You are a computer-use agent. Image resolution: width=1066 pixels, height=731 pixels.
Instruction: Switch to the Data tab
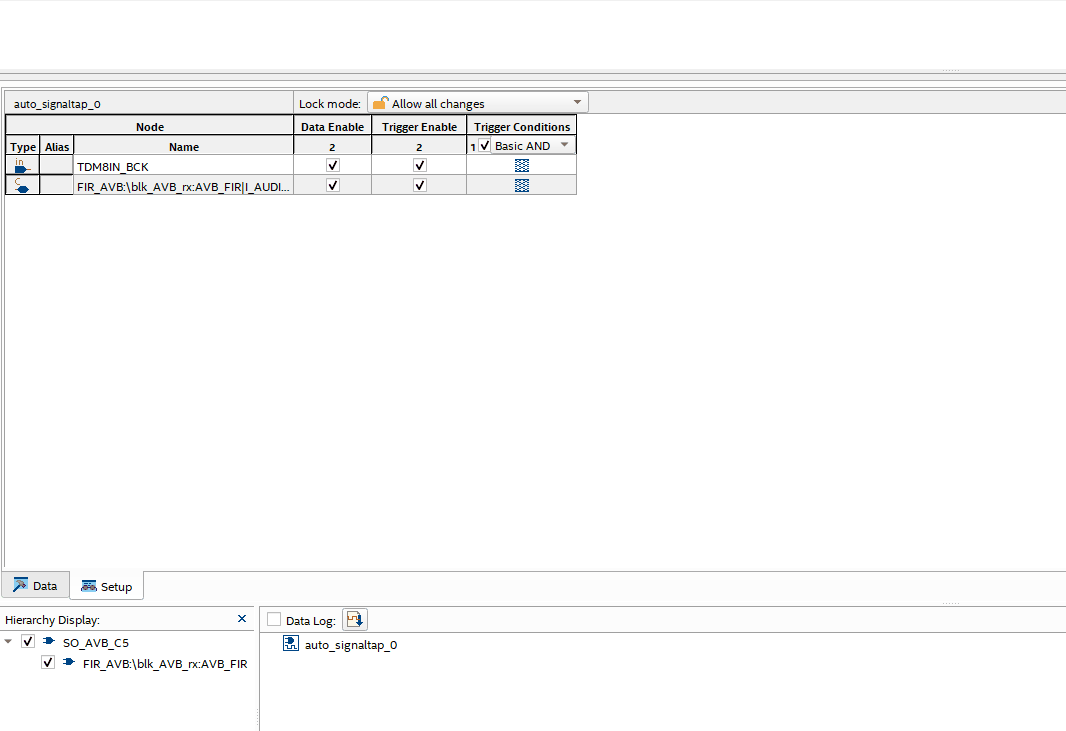tap(35, 586)
